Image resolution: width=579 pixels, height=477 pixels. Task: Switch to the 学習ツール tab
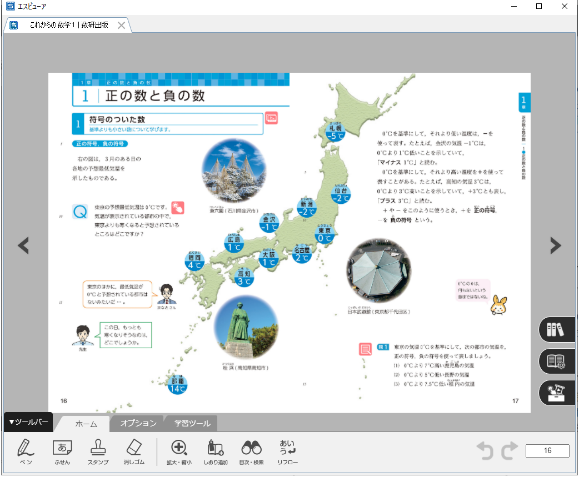(192, 423)
